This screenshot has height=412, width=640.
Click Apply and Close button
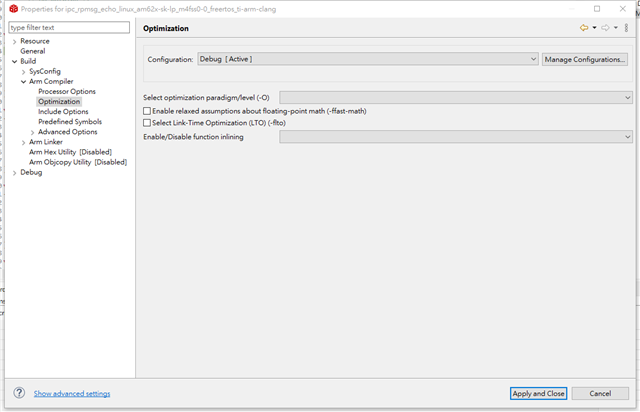coord(538,394)
